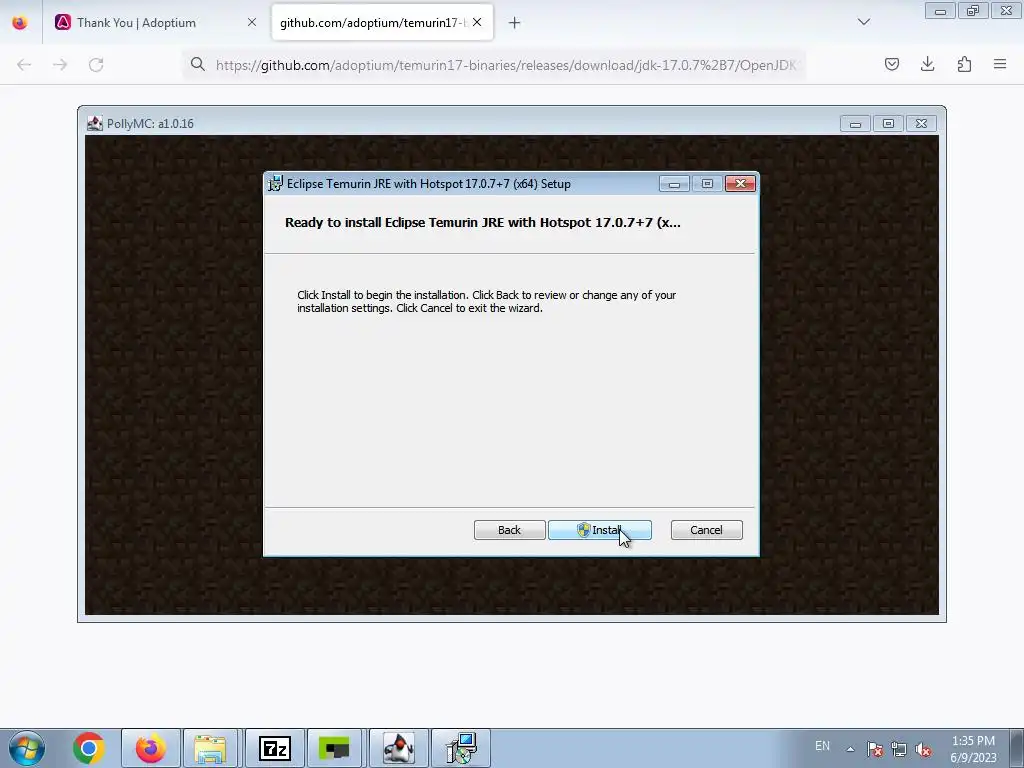This screenshot has width=1024, height=768.
Task: Click the muted volume tray icon
Action: click(x=923, y=749)
